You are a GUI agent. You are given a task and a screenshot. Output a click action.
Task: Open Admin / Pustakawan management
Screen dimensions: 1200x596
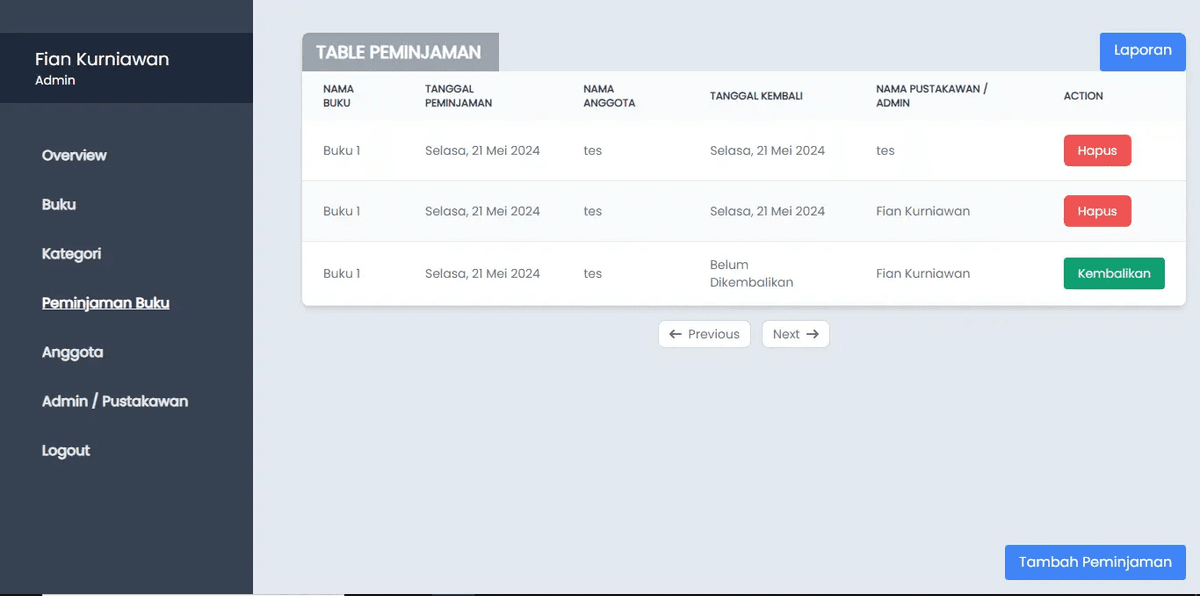tap(115, 401)
